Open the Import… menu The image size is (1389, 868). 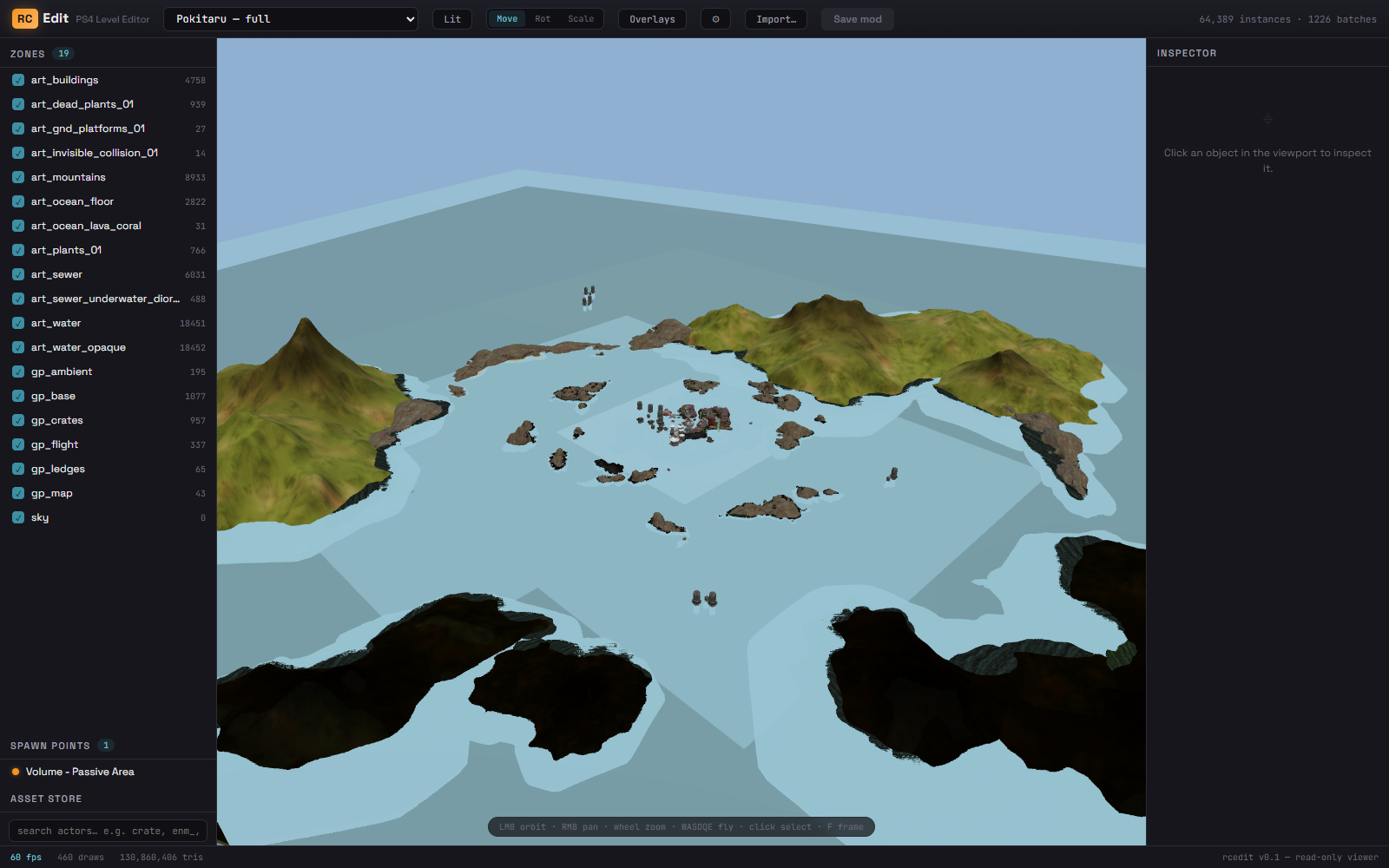776,19
